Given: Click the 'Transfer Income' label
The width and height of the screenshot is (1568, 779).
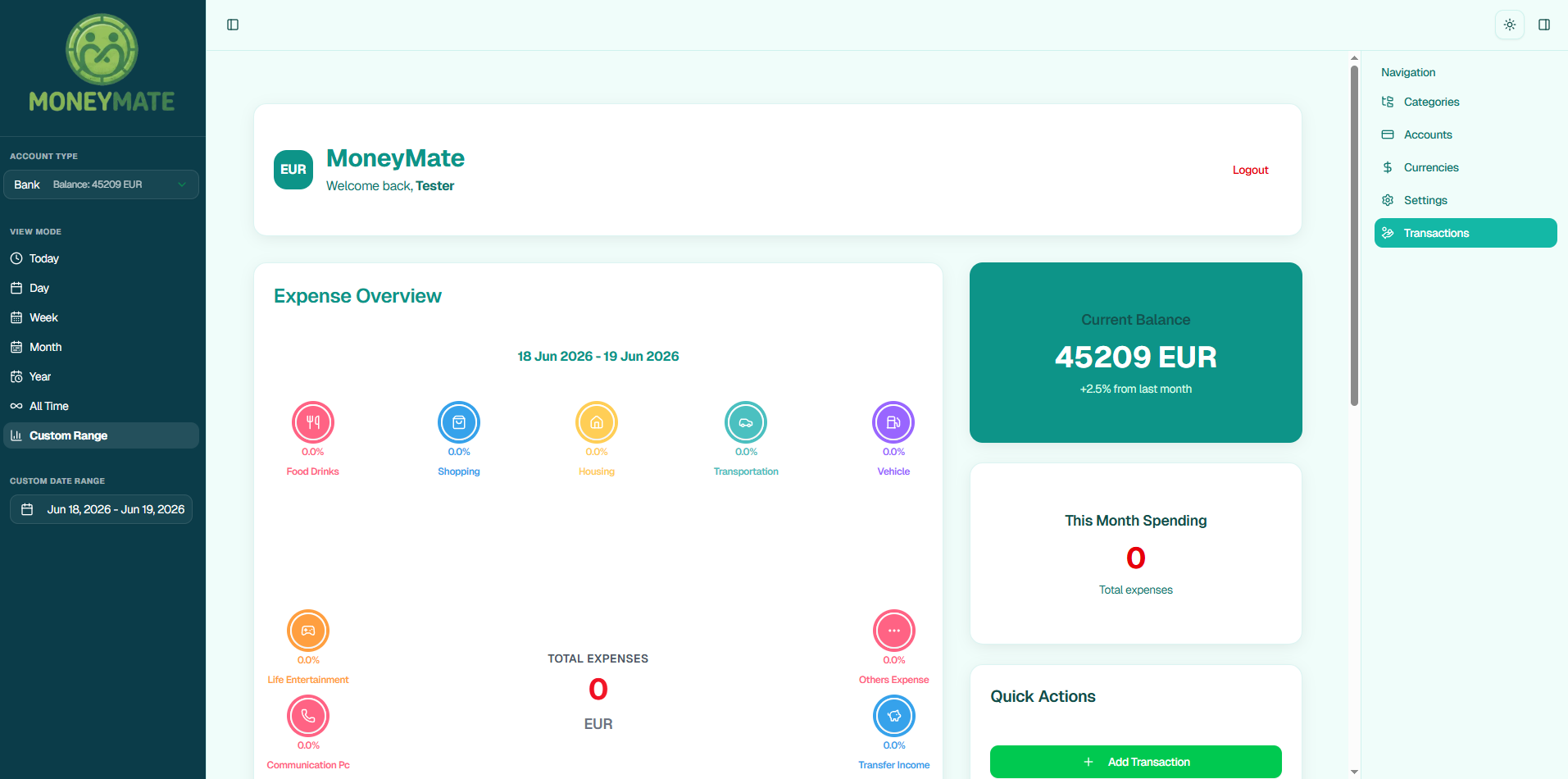Looking at the screenshot, I should pos(894,765).
